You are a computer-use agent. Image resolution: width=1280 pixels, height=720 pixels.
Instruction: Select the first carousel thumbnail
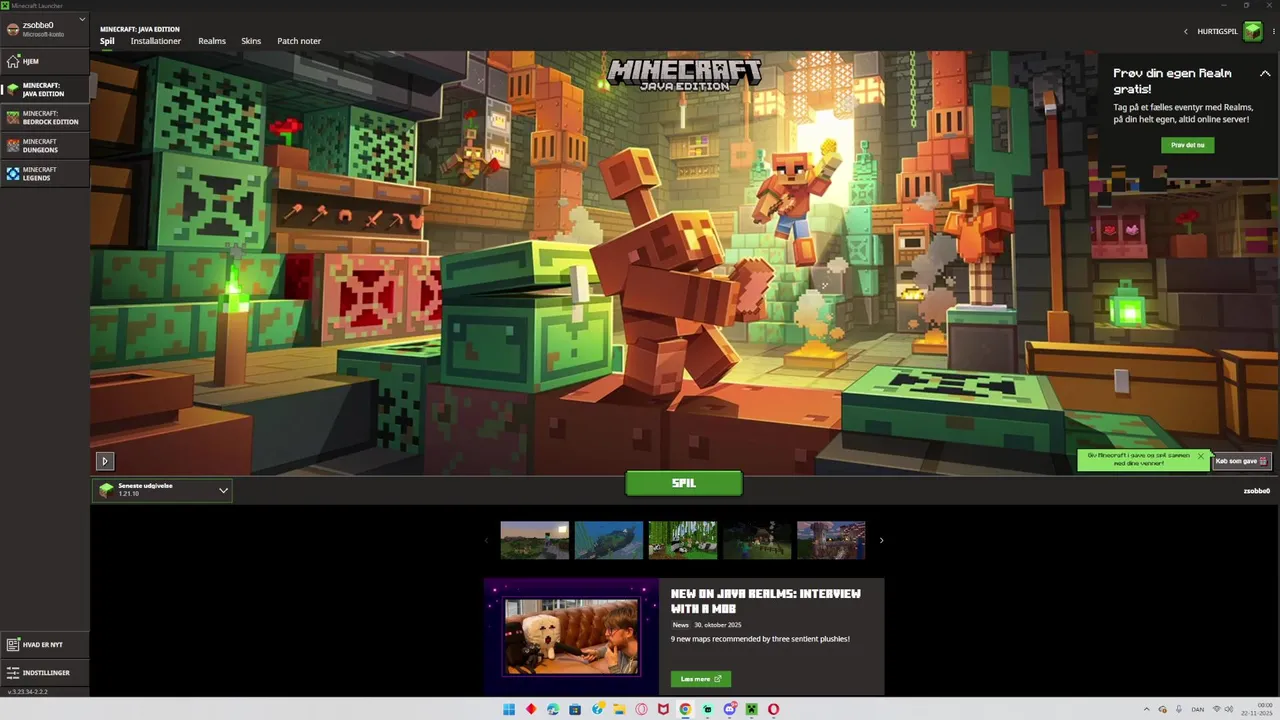coord(535,540)
